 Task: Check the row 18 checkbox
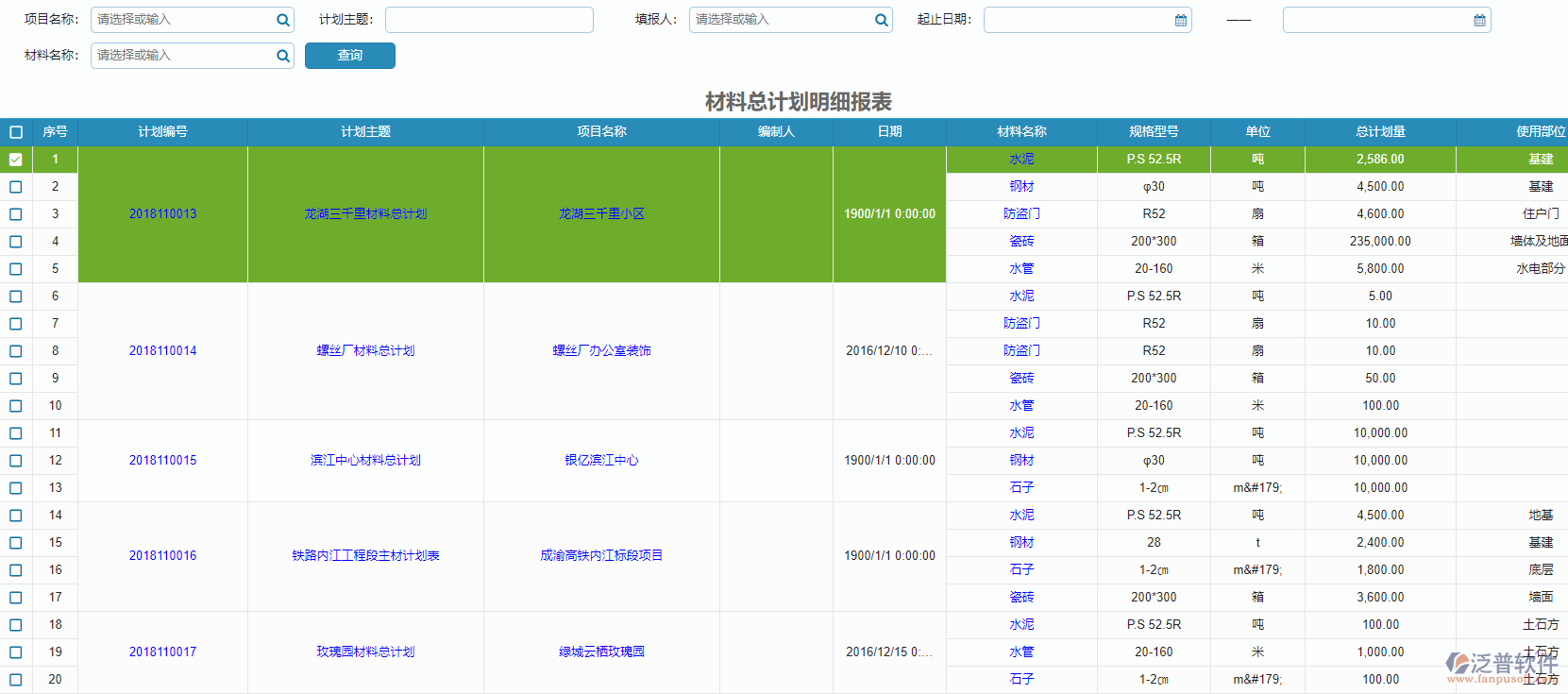click(x=16, y=625)
